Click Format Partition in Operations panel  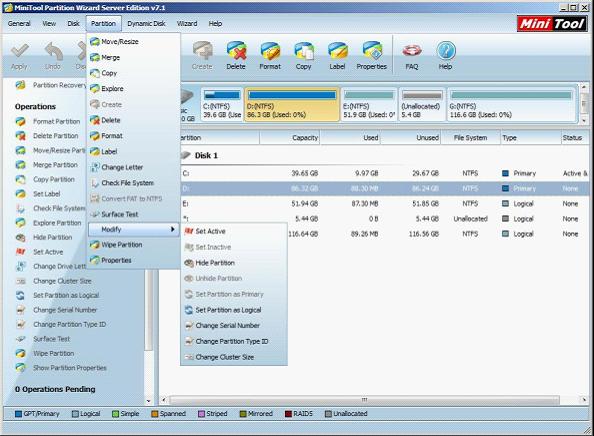[56, 122]
